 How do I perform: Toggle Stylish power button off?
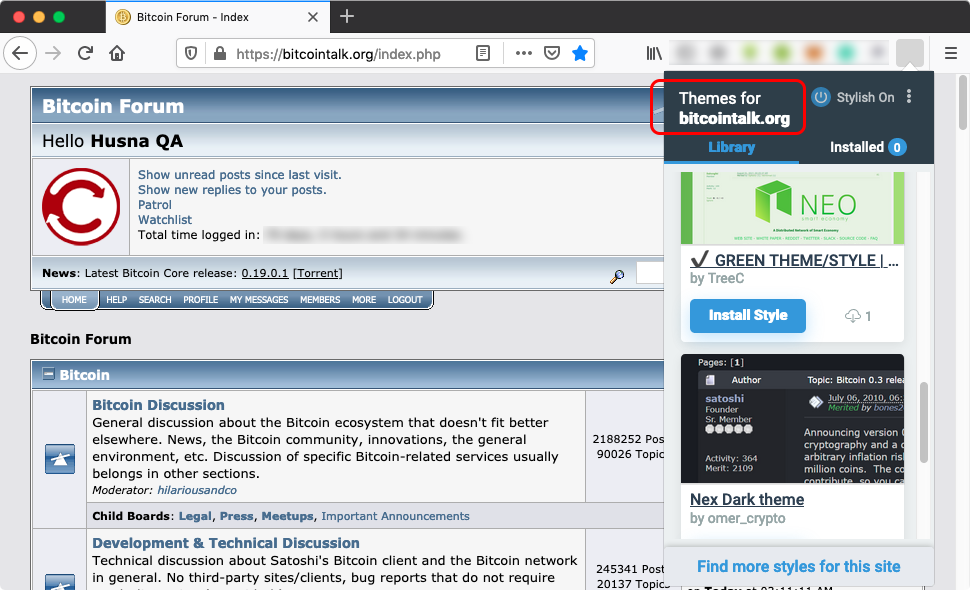point(821,97)
